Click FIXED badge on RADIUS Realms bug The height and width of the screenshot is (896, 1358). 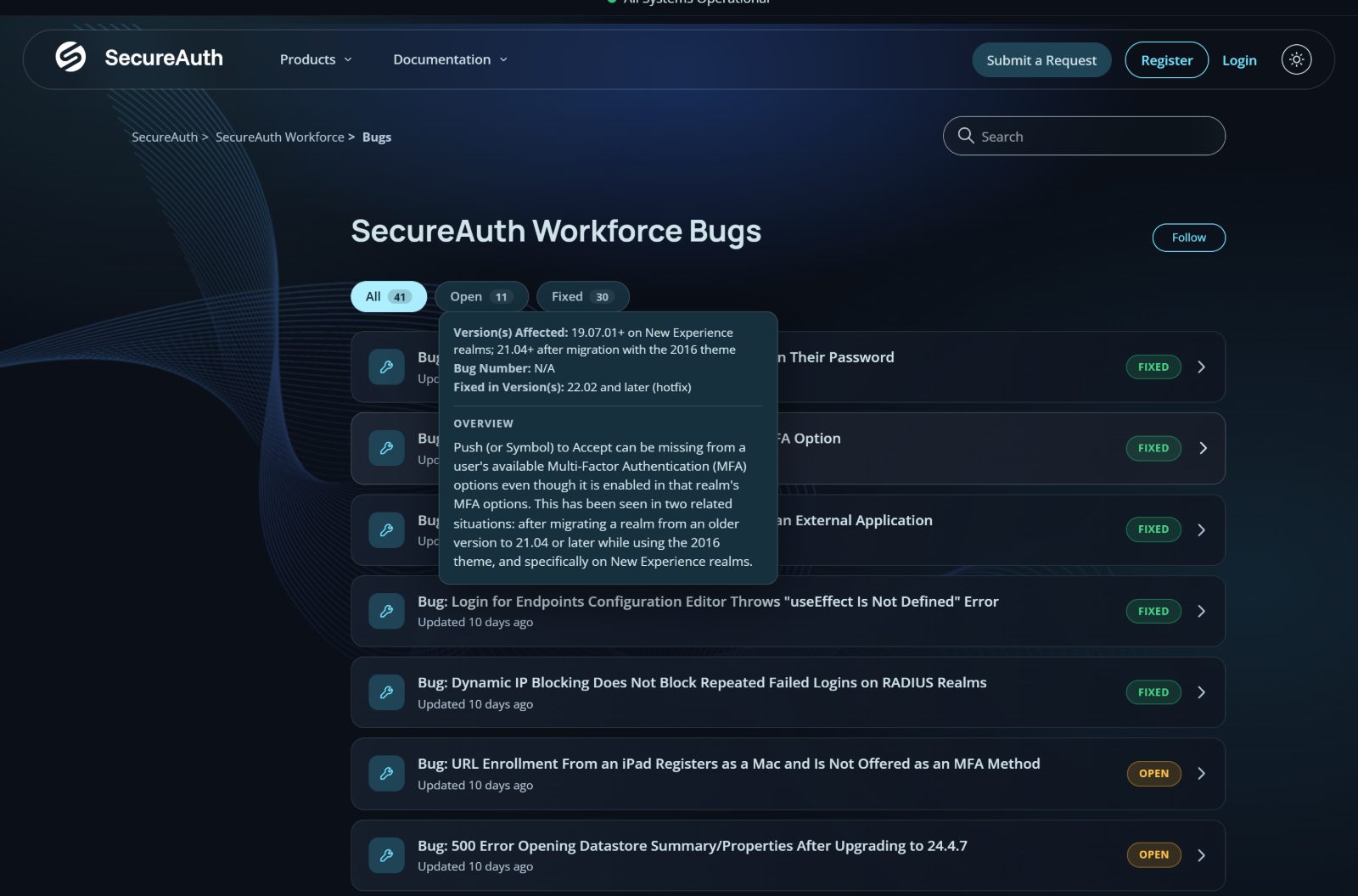(x=1153, y=692)
